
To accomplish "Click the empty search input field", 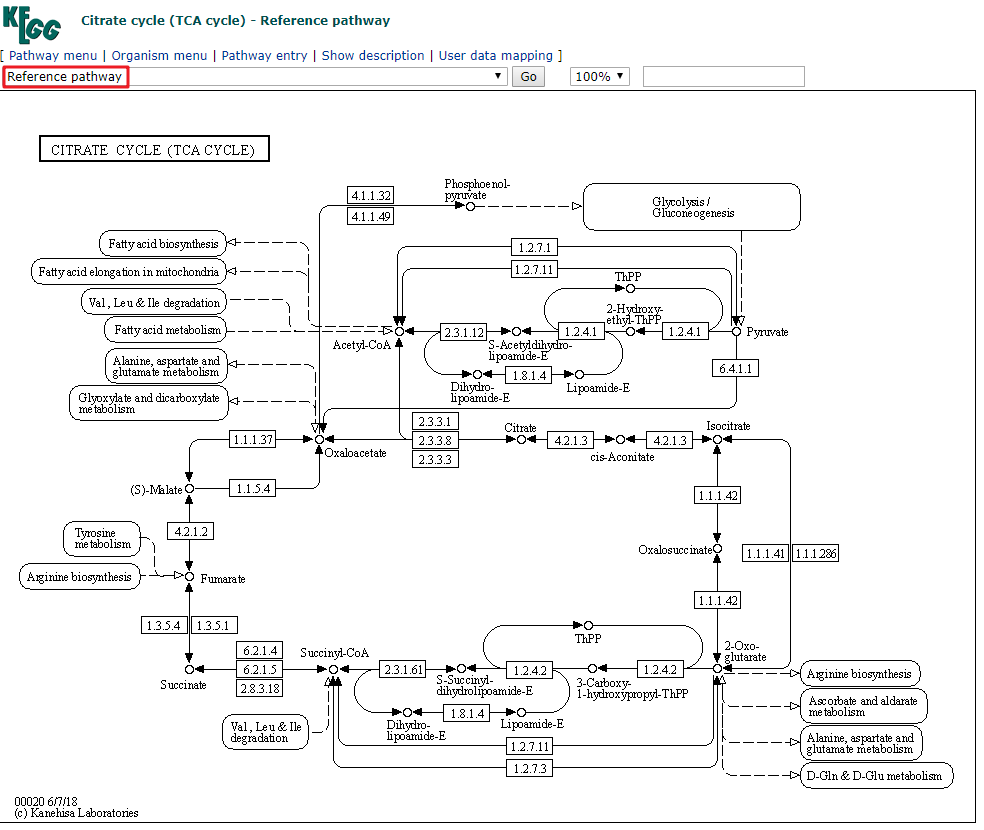I will (724, 77).
